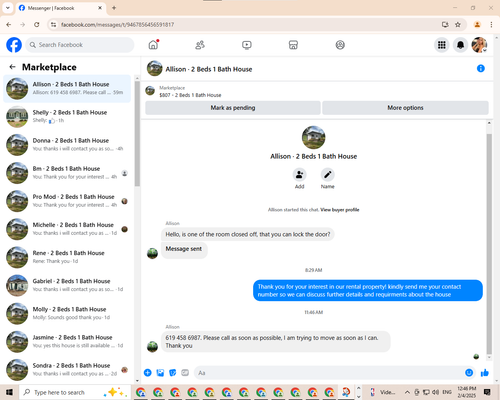Open the conversation information icon
Image resolution: width=500 pixels, height=400 pixels.
click(481, 68)
